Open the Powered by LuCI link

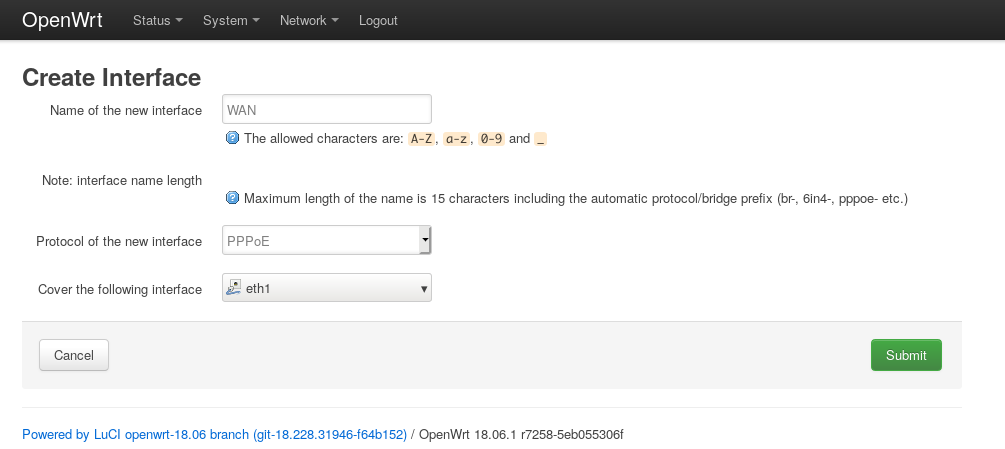click(x=214, y=435)
